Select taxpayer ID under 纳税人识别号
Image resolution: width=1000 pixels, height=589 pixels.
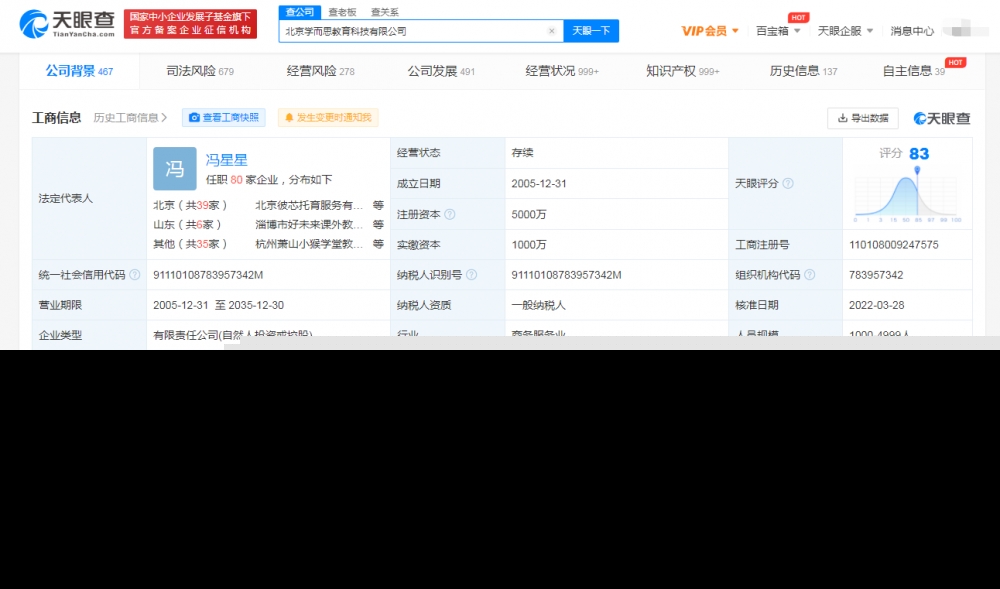(566, 275)
